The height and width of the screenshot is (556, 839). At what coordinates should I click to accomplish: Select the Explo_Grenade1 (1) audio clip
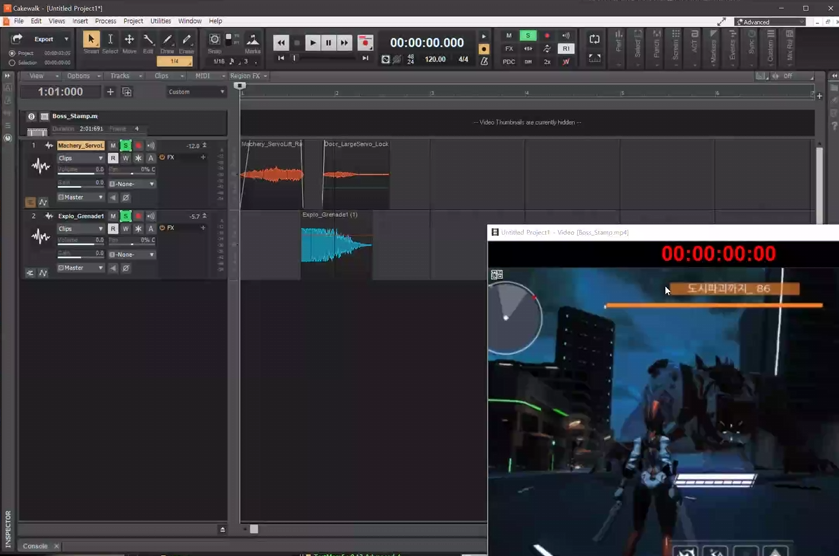click(x=336, y=245)
